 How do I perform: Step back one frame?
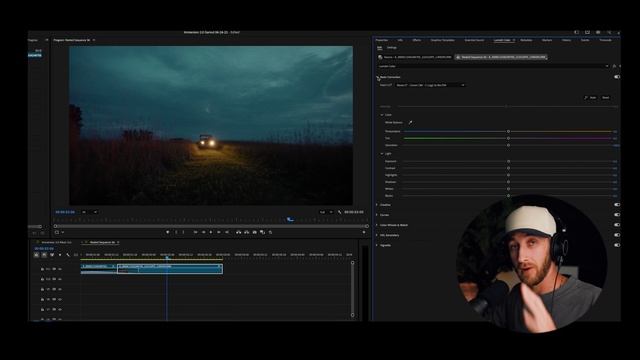(203, 232)
